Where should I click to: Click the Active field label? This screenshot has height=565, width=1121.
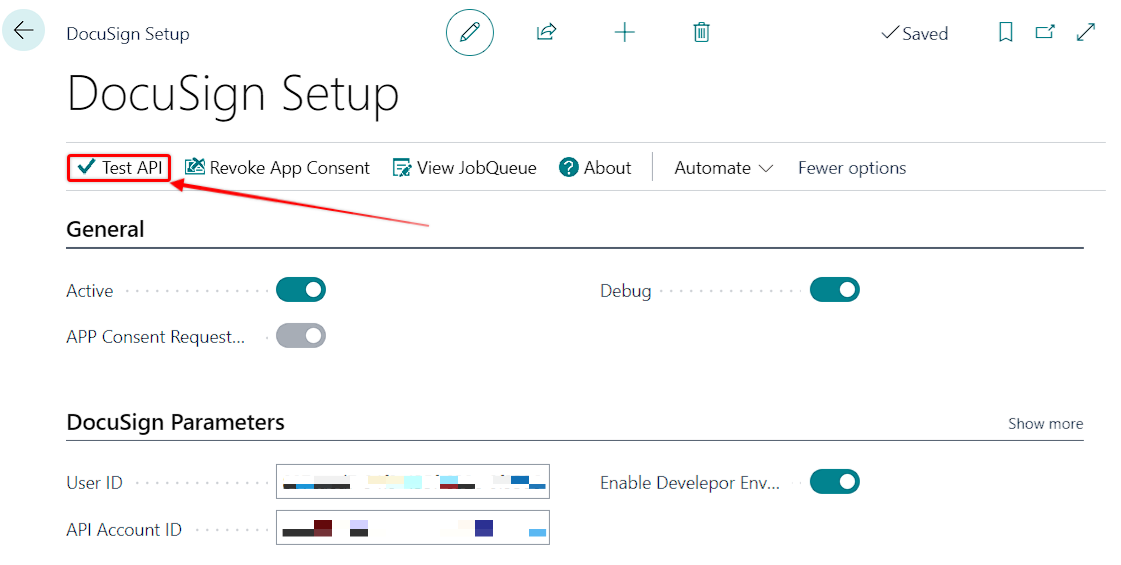89,291
